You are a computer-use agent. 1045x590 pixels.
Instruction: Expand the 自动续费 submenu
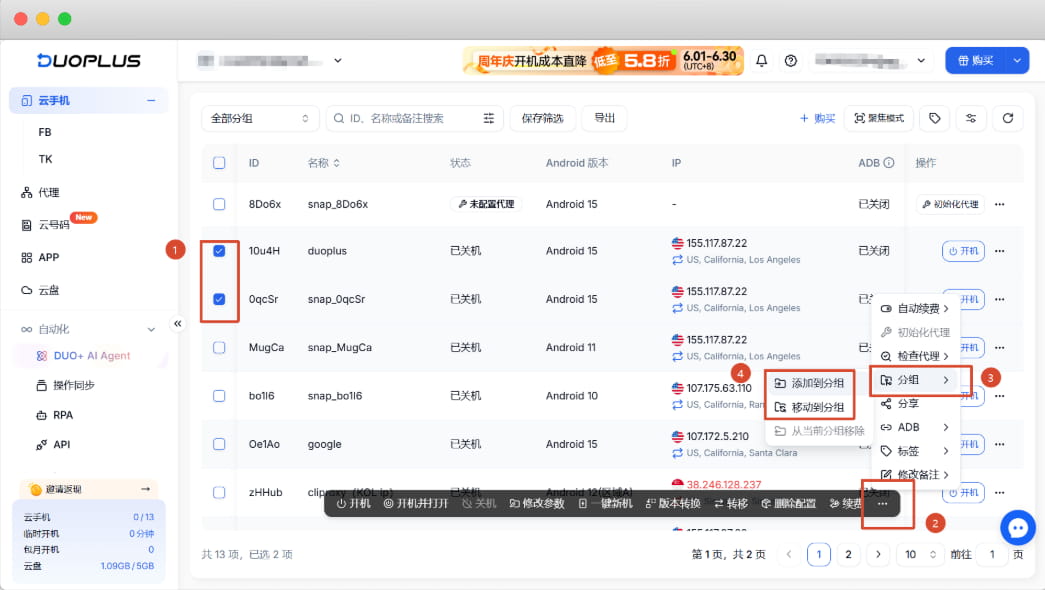point(914,308)
